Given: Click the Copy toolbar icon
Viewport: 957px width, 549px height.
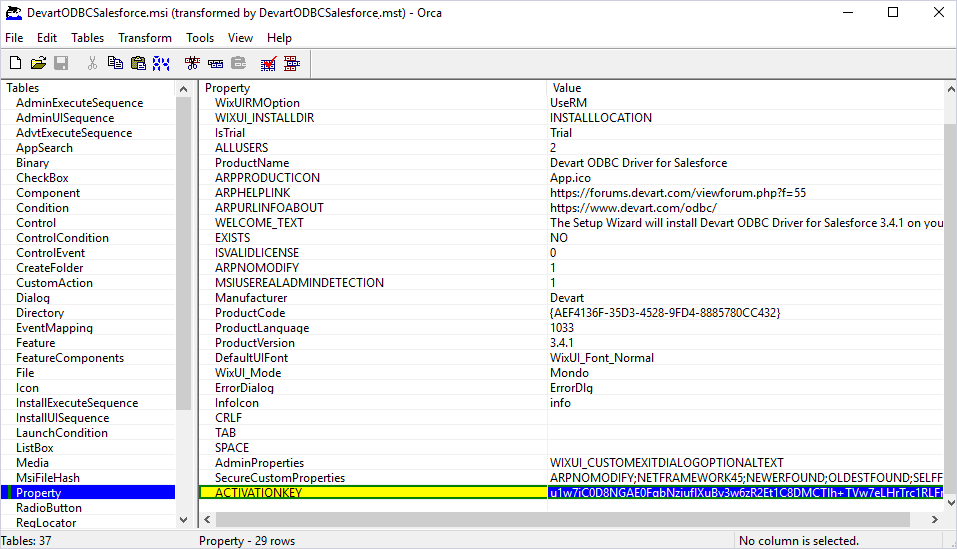Looking at the screenshot, I should (115, 63).
